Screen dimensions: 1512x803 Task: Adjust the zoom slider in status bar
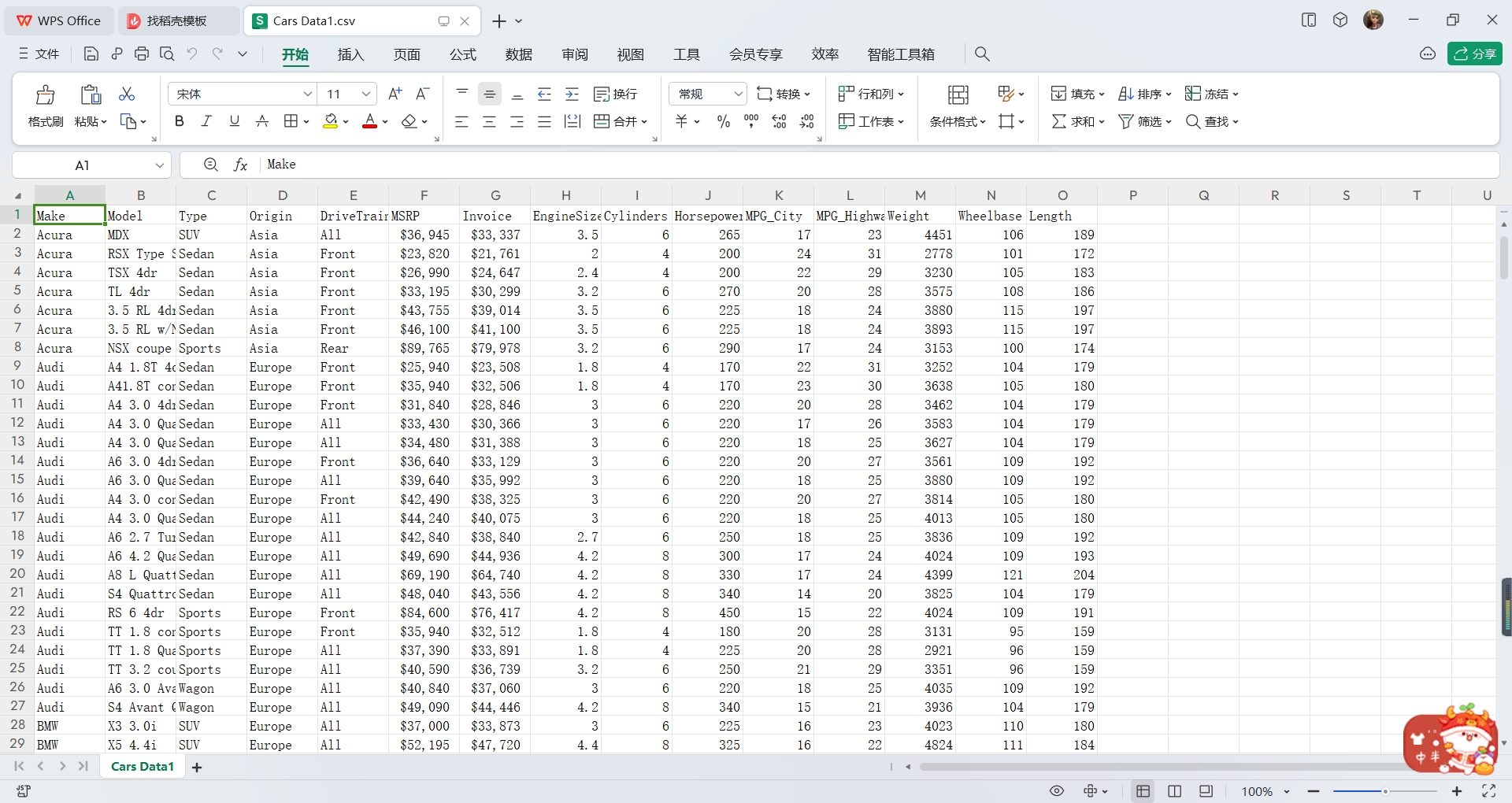tap(1385, 791)
